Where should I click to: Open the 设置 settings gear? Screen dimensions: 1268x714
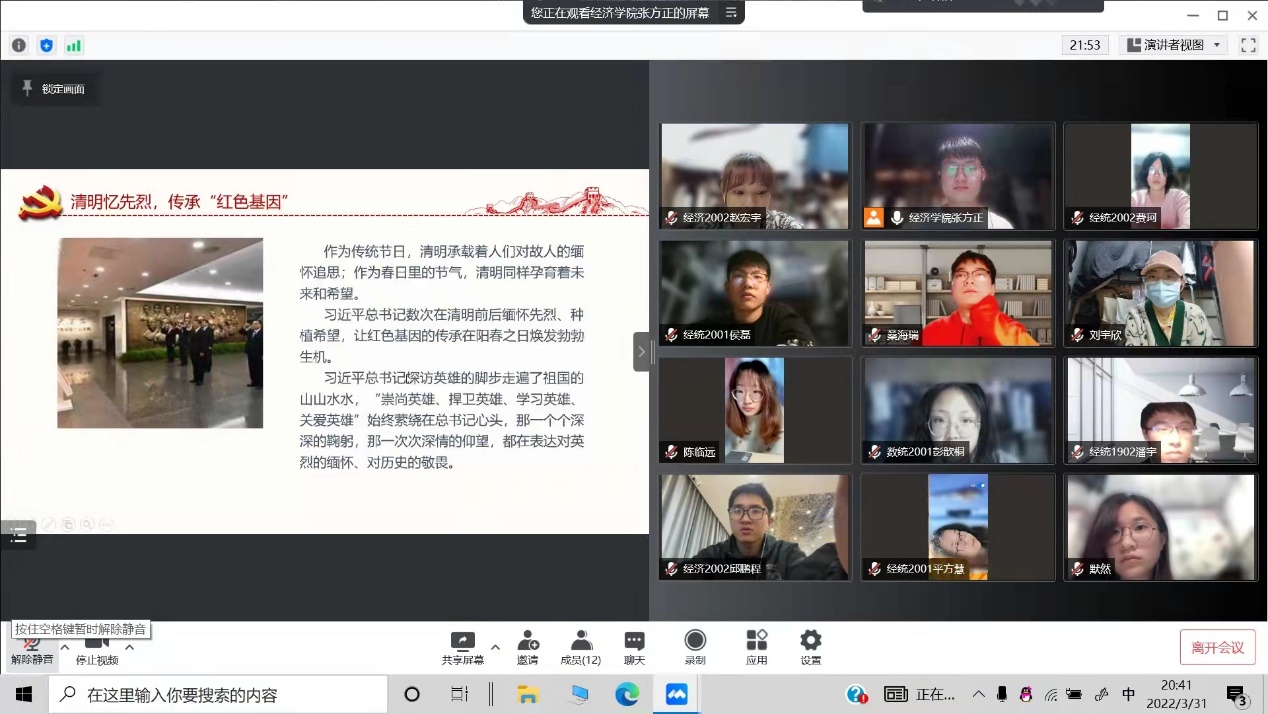click(810, 647)
